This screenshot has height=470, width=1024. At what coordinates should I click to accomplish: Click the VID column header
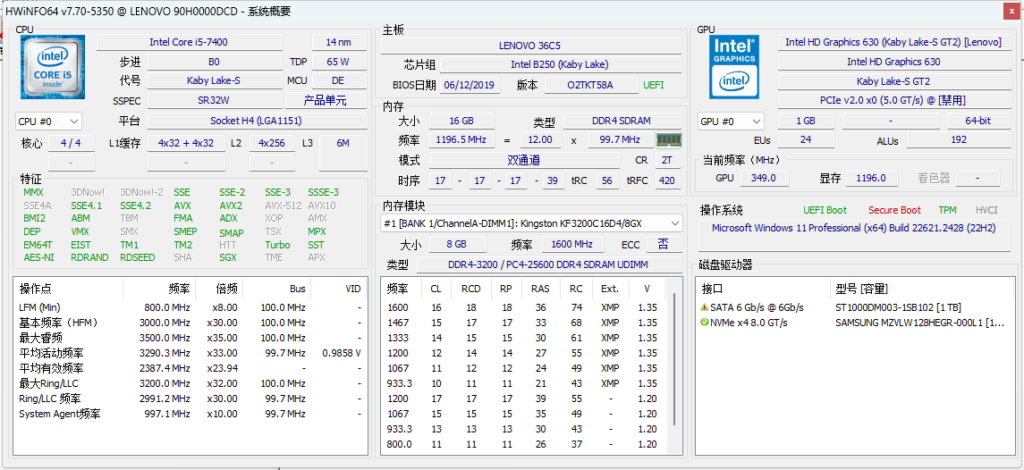point(339,289)
